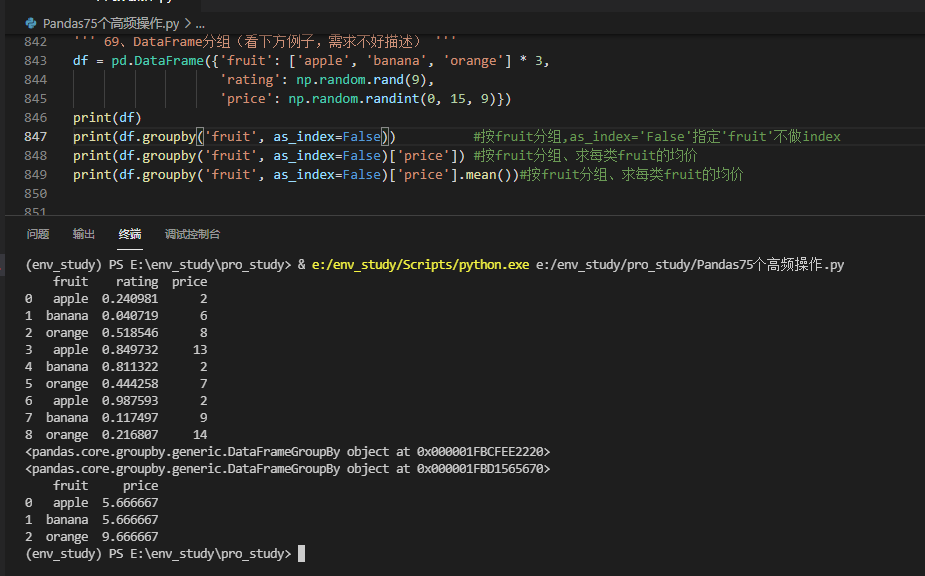Place cursor on print(df) code line
The height and width of the screenshot is (576, 925).
click(107, 118)
